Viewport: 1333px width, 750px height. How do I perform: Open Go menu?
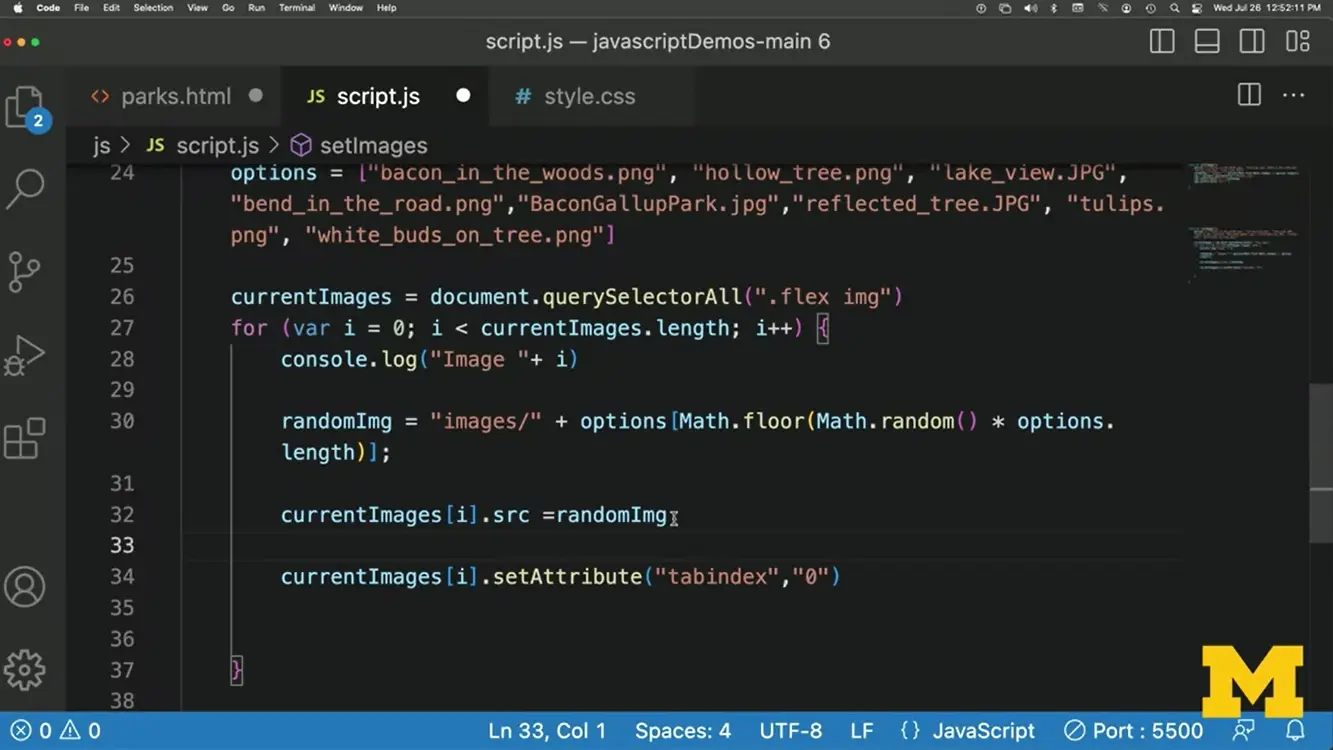(228, 8)
